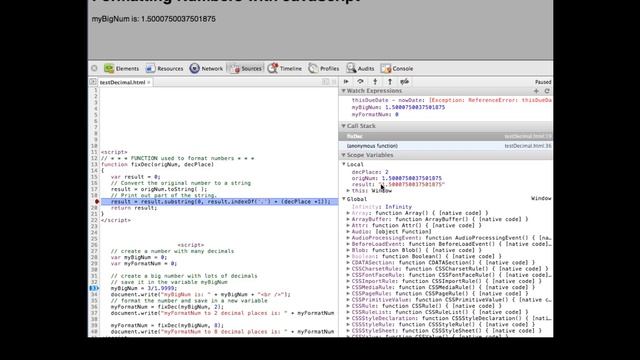Expand the CSSStyleSheet entry

click(348, 331)
